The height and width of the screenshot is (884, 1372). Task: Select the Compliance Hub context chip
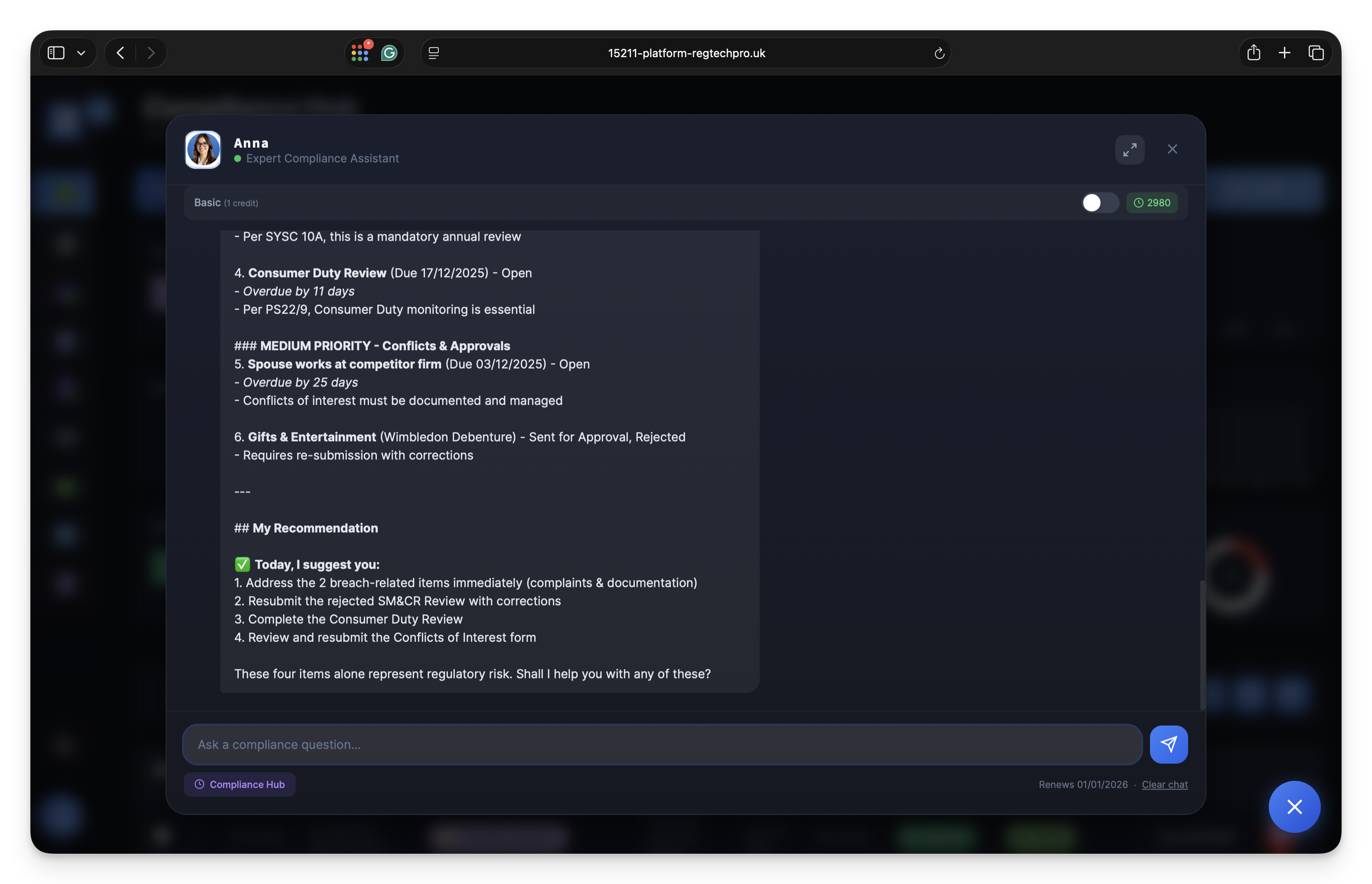[240, 784]
